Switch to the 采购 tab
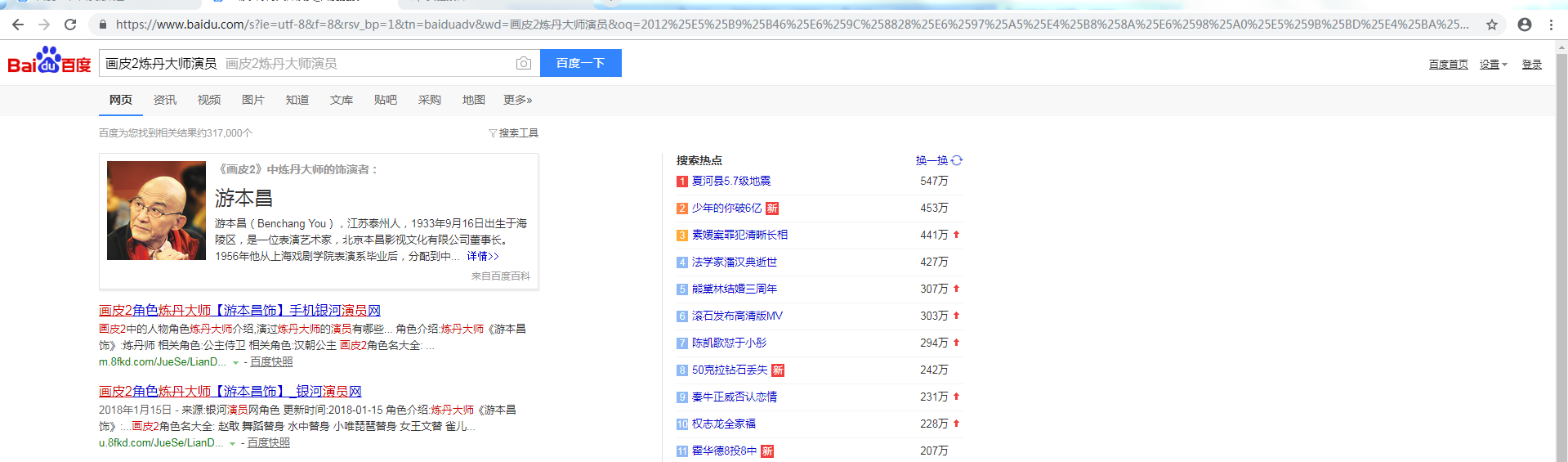The width and height of the screenshot is (1568, 462). (x=430, y=100)
